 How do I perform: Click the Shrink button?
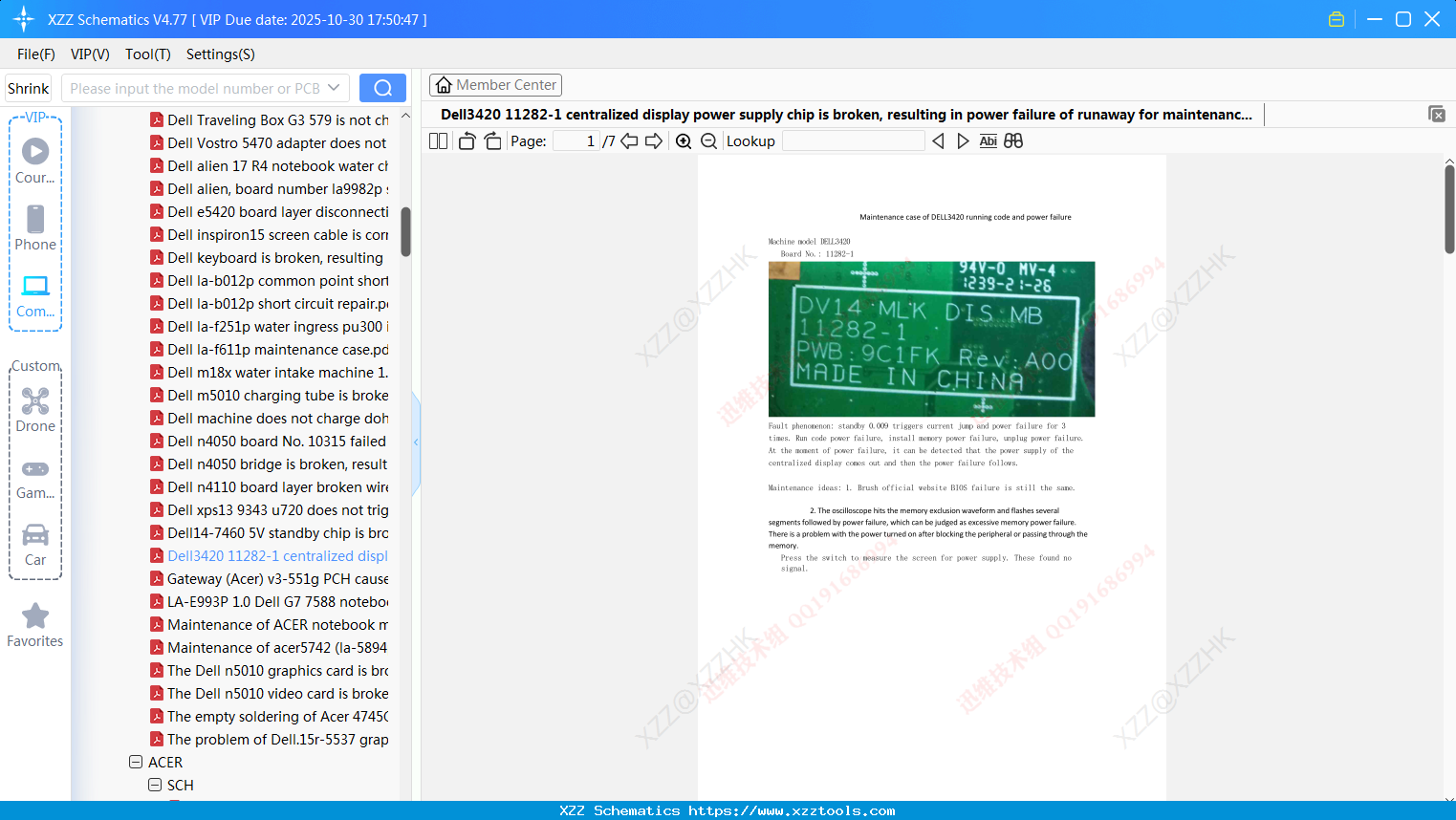point(29,89)
